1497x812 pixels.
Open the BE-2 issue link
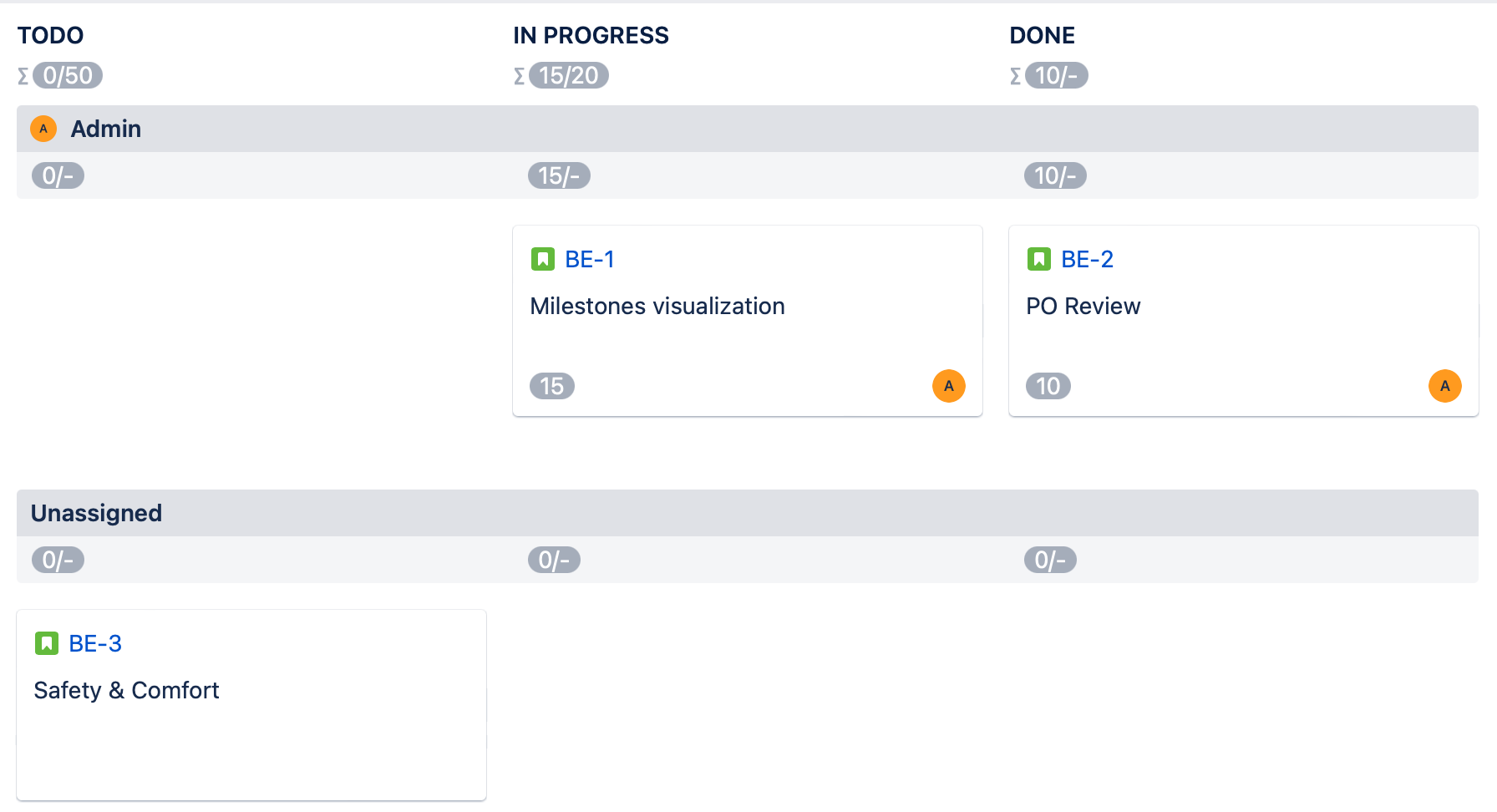[1087, 259]
